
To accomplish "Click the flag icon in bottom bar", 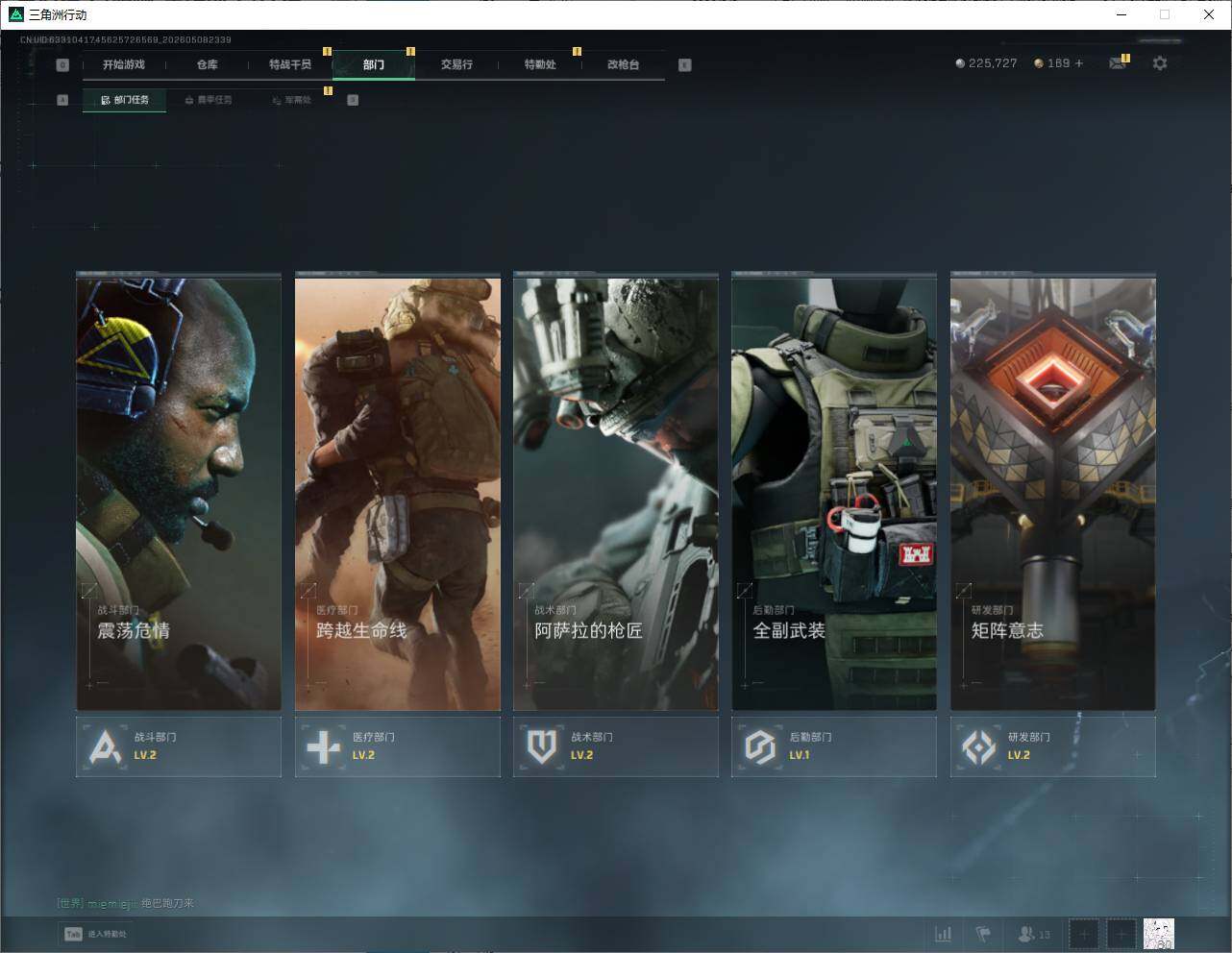I will coord(983,934).
